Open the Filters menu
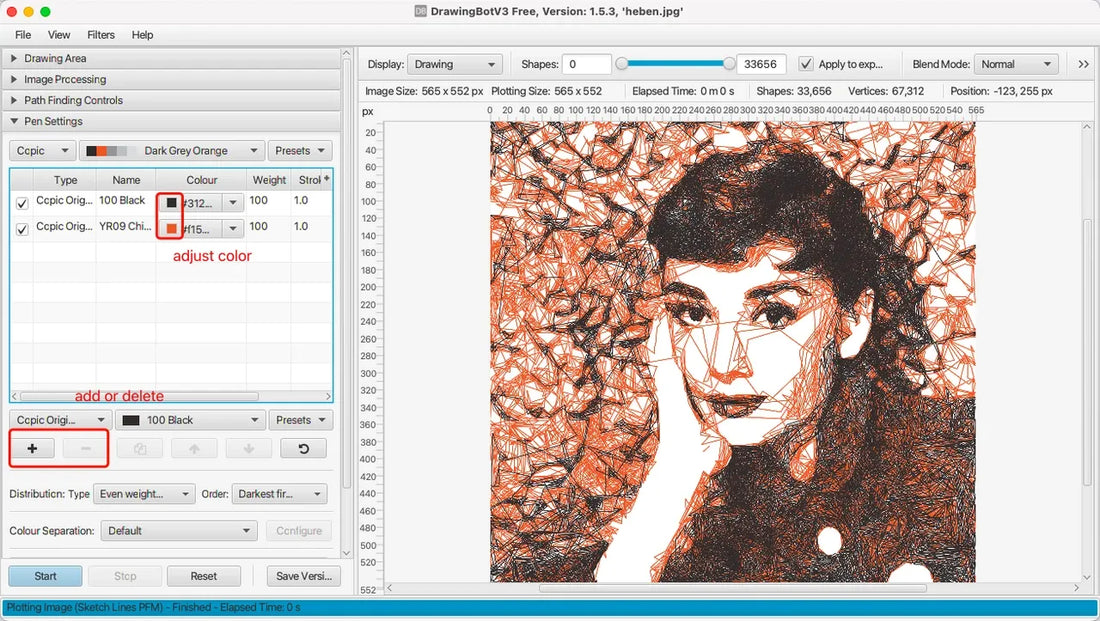 coord(100,34)
